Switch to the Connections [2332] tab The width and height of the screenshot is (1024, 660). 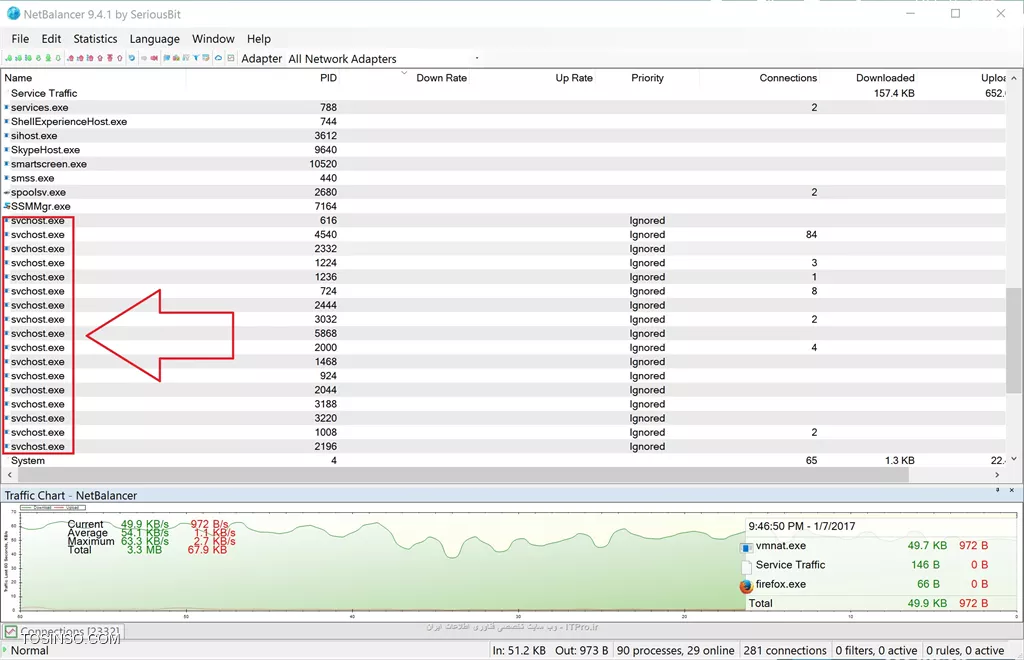click(63, 632)
